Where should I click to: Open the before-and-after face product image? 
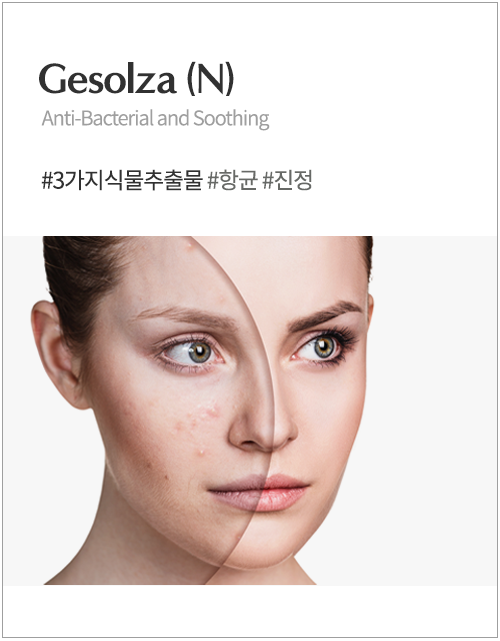[202, 410]
